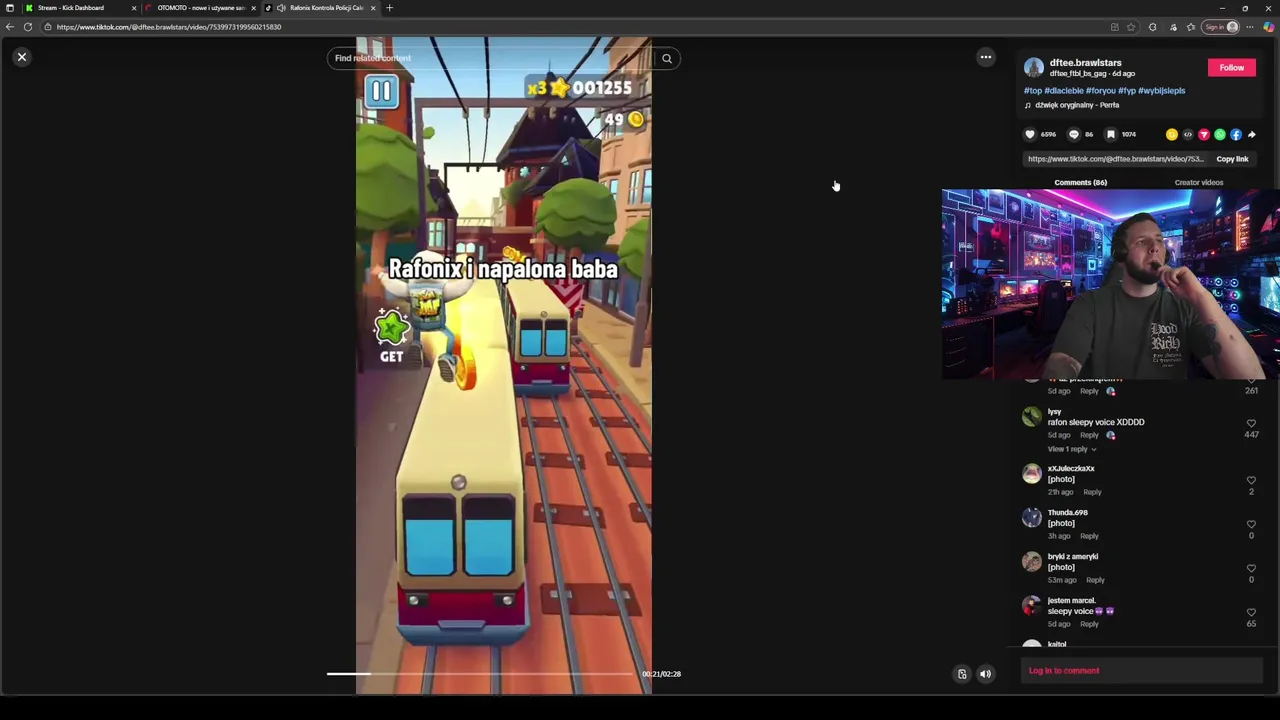Expand View 1 reply under lysy
This screenshot has width=1280, height=720.
1071,449
